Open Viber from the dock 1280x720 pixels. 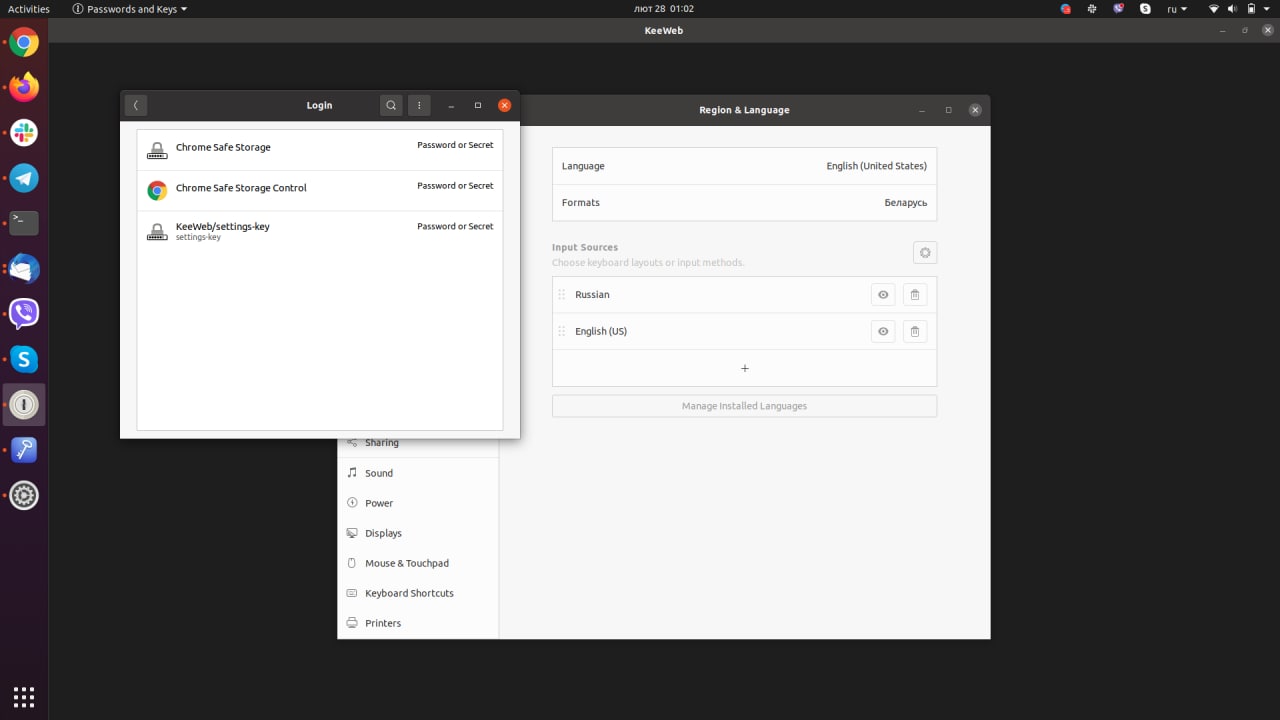[24, 314]
